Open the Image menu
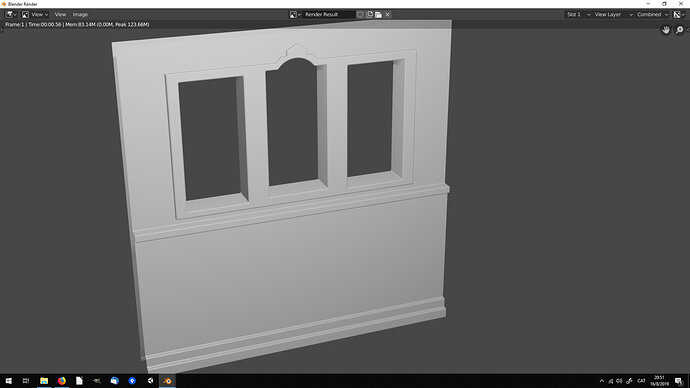The image size is (690, 388). [x=80, y=15]
